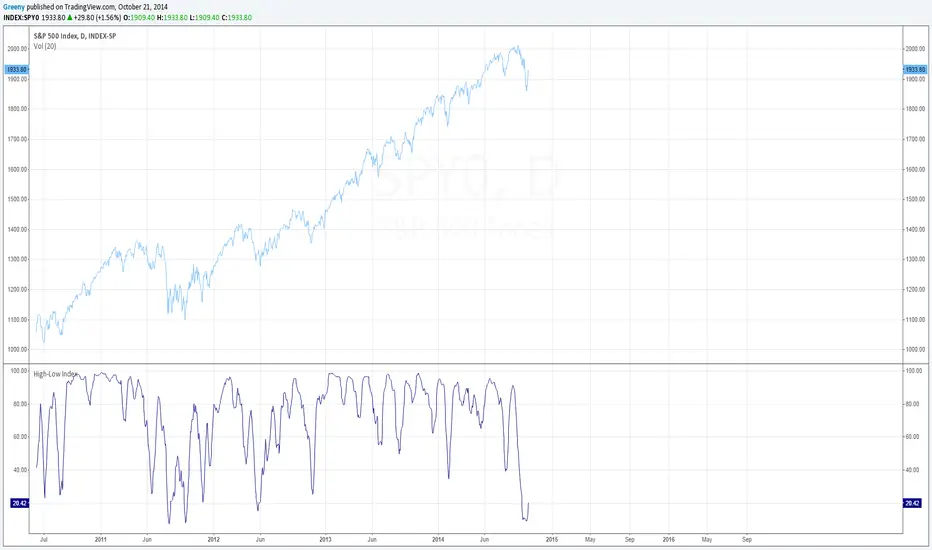Click the 1500.00 label on the right price axis
Image resolution: width=932 pixels, height=550 pixels.
click(x=915, y=199)
